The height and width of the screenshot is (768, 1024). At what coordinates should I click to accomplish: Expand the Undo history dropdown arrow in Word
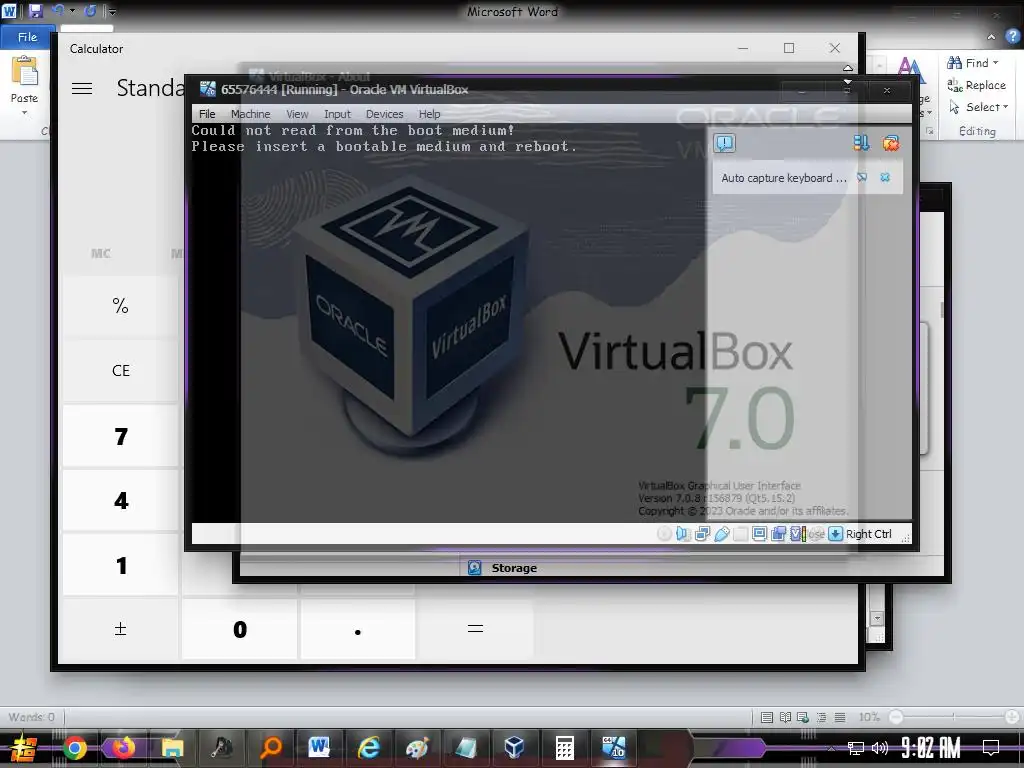coord(72,10)
